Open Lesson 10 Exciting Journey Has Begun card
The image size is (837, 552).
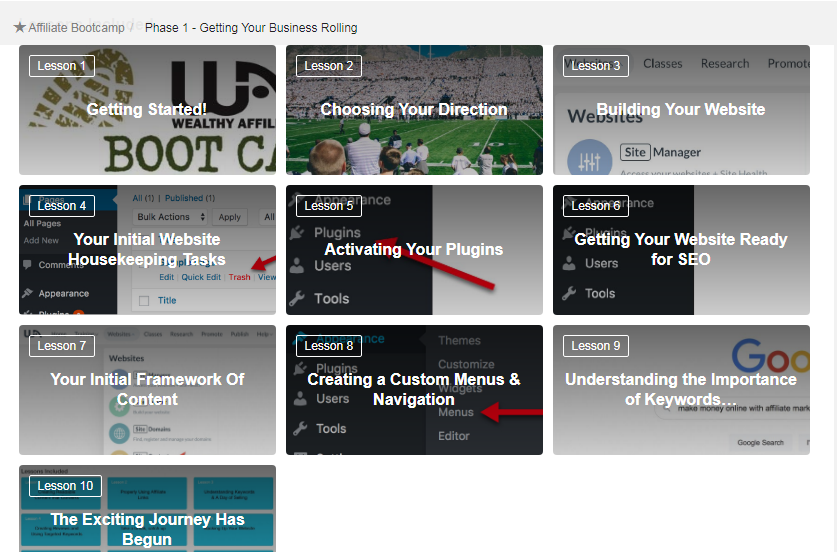(147, 508)
